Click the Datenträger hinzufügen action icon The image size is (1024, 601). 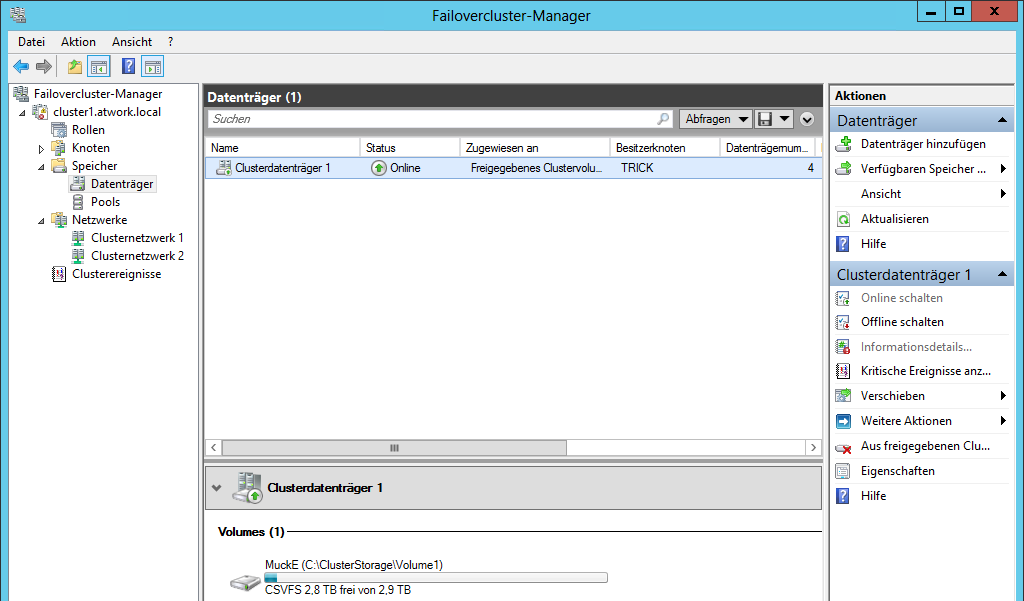pyautogui.click(x=843, y=144)
